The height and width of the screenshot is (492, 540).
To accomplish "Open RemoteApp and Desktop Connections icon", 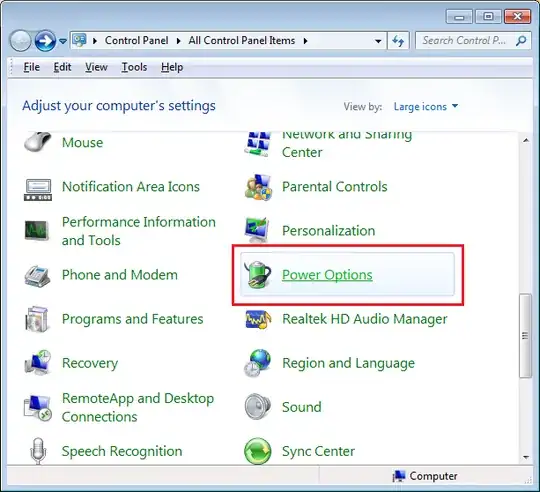I will pyautogui.click(x=38, y=408).
